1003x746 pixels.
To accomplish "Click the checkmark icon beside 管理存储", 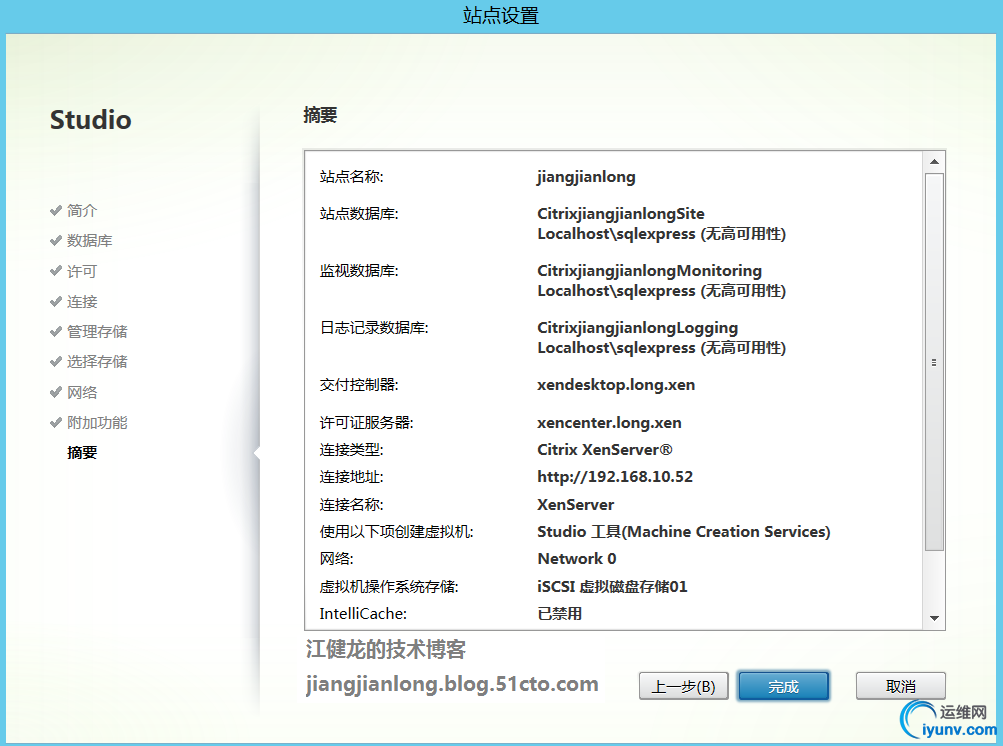I will pyautogui.click(x=56, y=331).
